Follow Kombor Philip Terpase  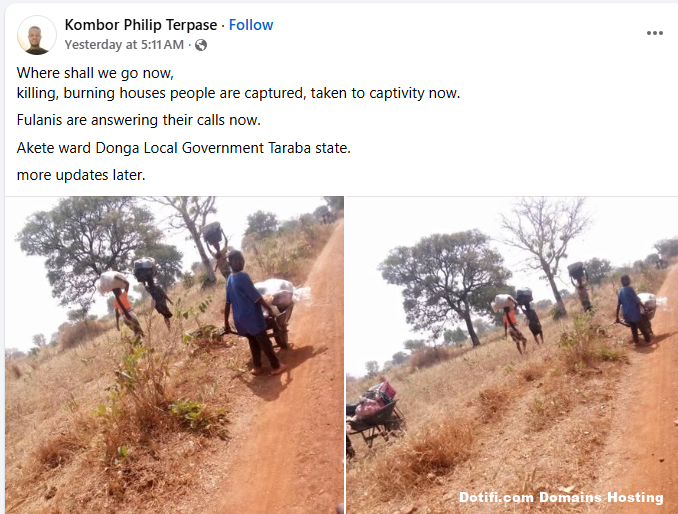[x=251, y=25]
